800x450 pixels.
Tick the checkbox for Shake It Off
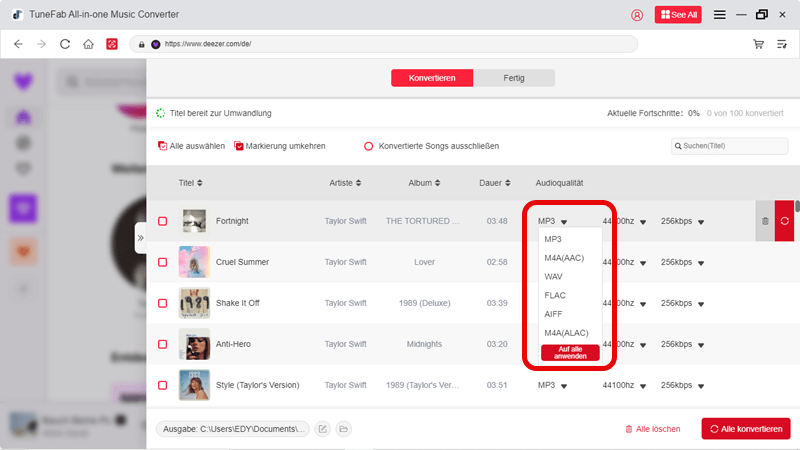tap(162, 303)
